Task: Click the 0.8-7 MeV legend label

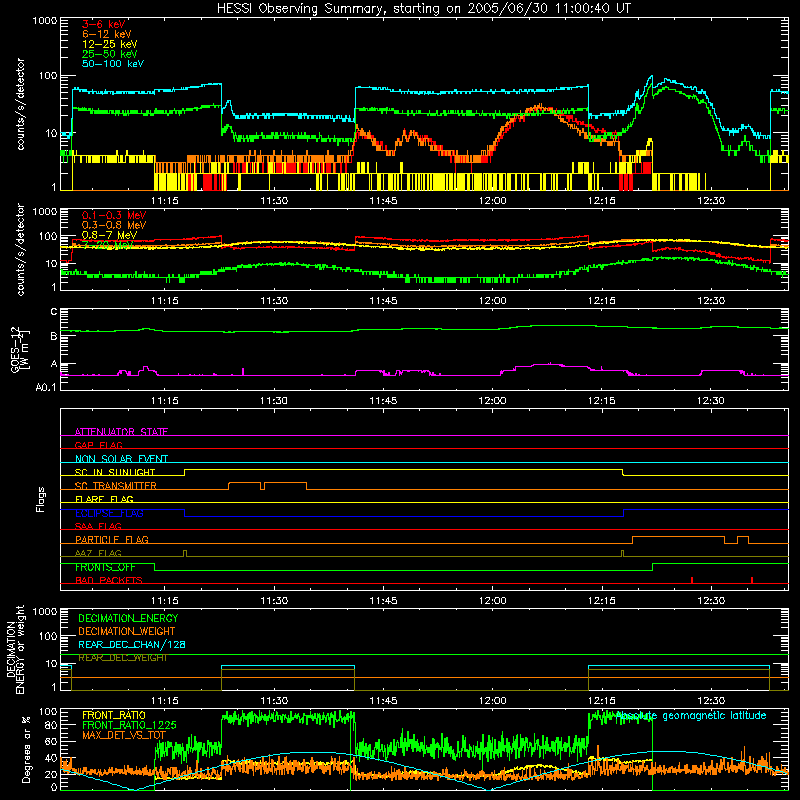Action: coord(109,235)
